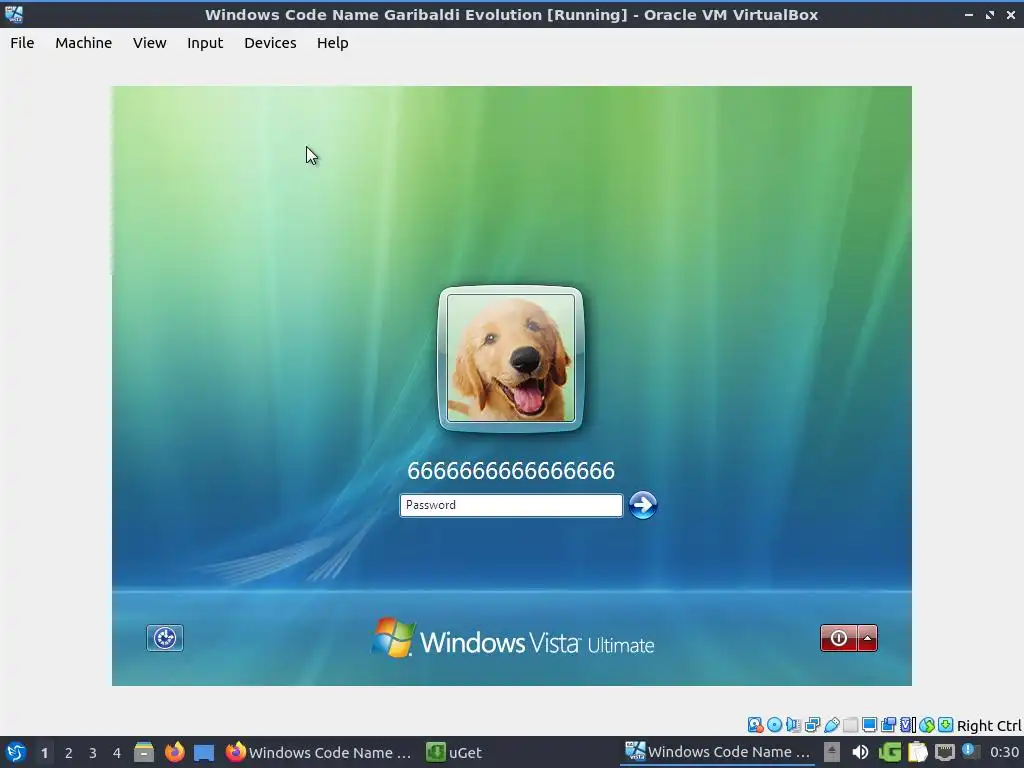Click the recording status icon
Screen dimensions: 1024x768
coord(888,725)
